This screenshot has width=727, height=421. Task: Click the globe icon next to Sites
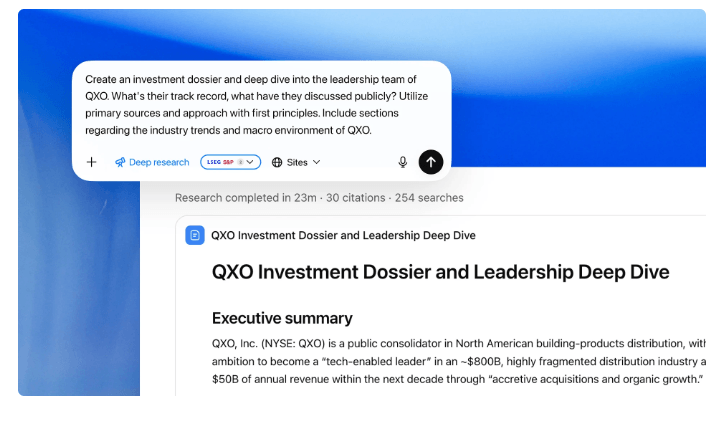click(277, 162)
